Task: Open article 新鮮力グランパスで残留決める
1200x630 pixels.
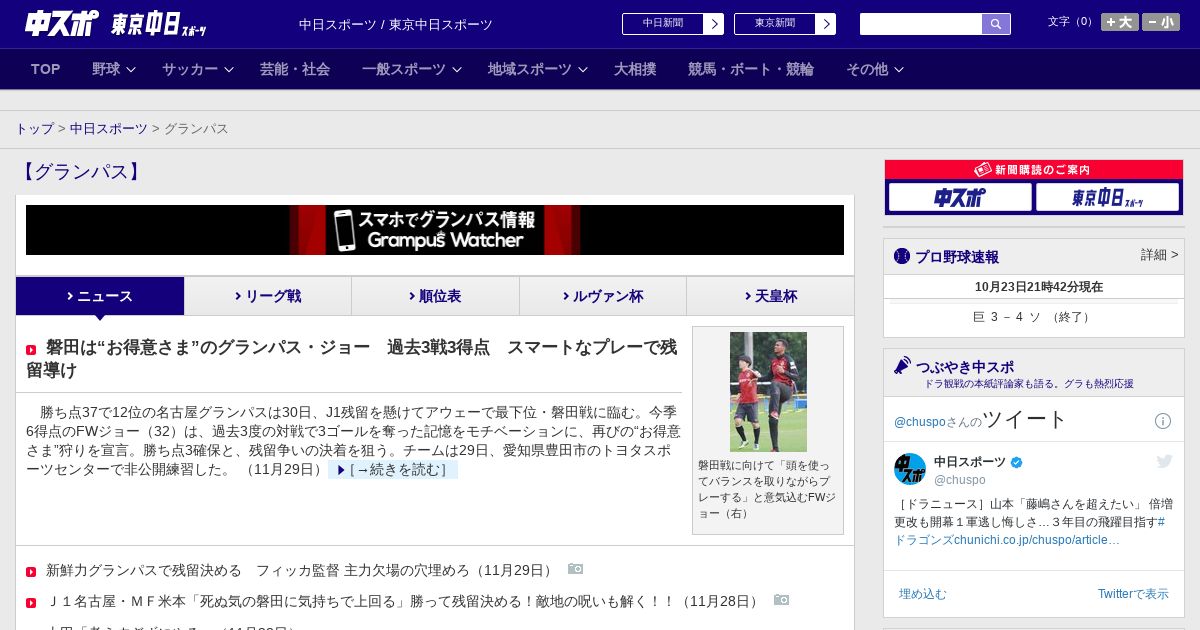Action: click(301, 570)
